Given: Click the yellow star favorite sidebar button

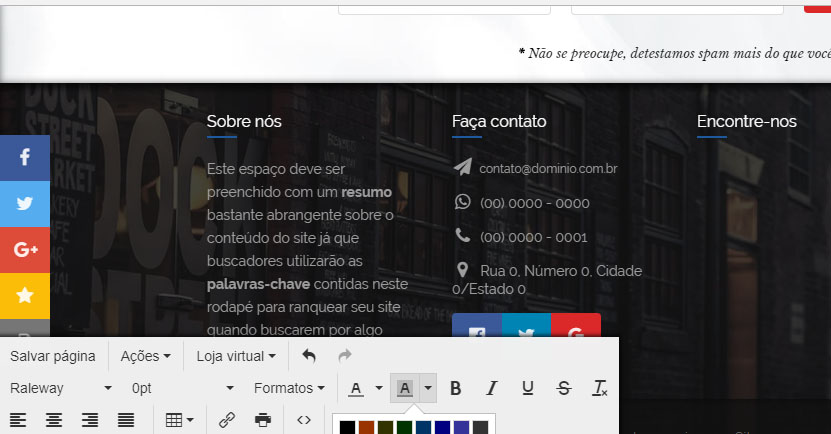Looking at the screenshot, I should [25, 296].
